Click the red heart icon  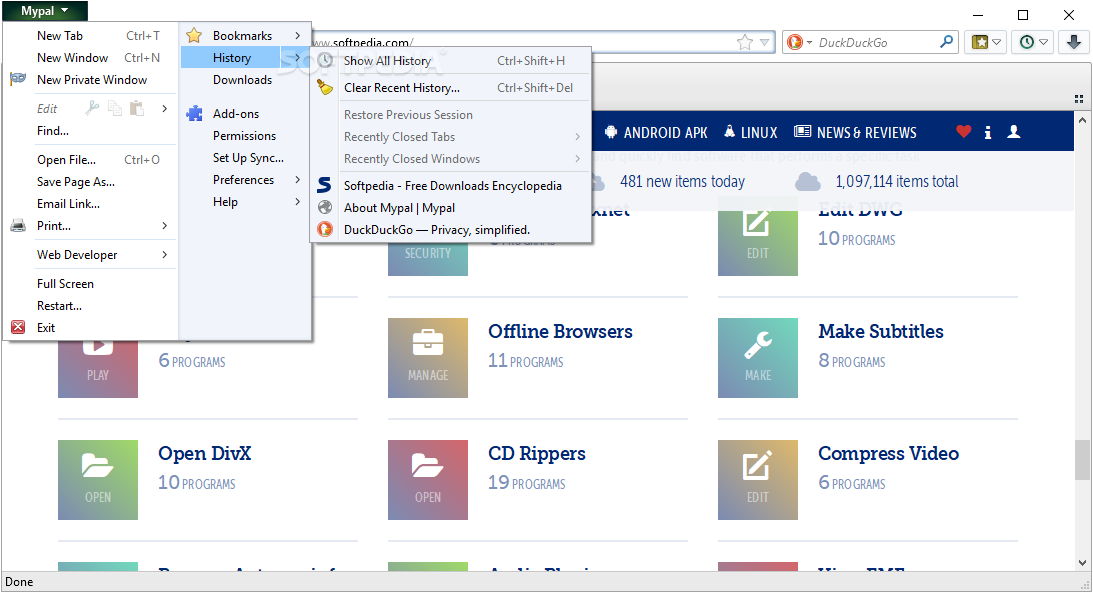coord(963,132)
